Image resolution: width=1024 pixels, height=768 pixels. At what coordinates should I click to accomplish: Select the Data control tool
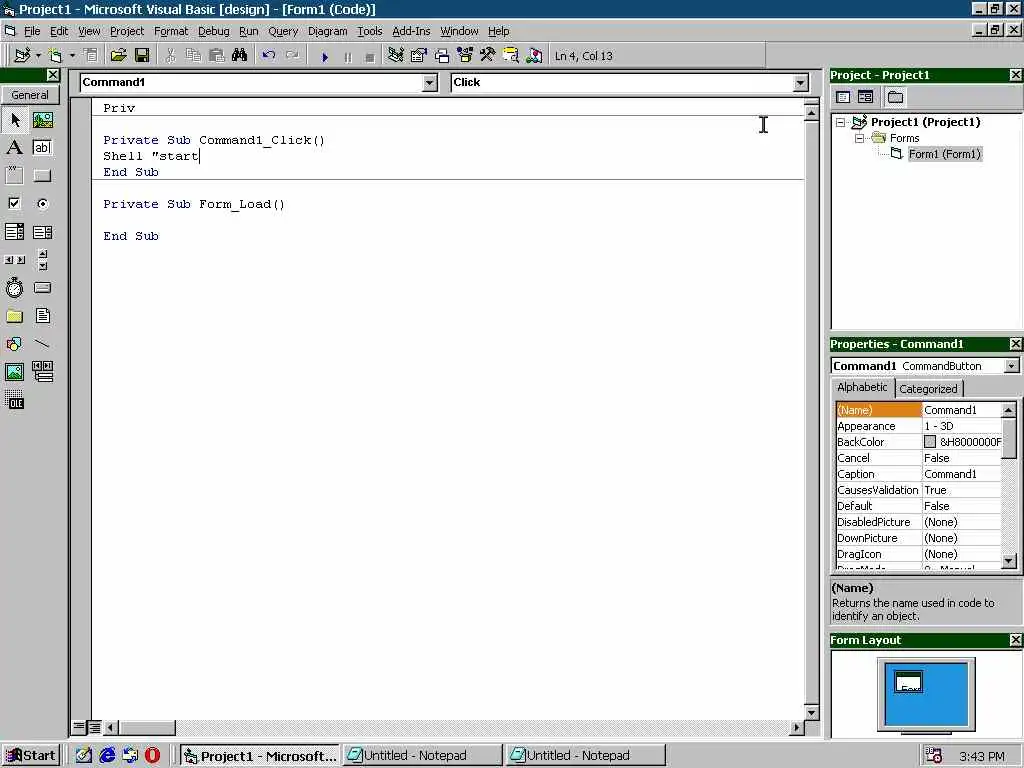click(x=42, y=372)
